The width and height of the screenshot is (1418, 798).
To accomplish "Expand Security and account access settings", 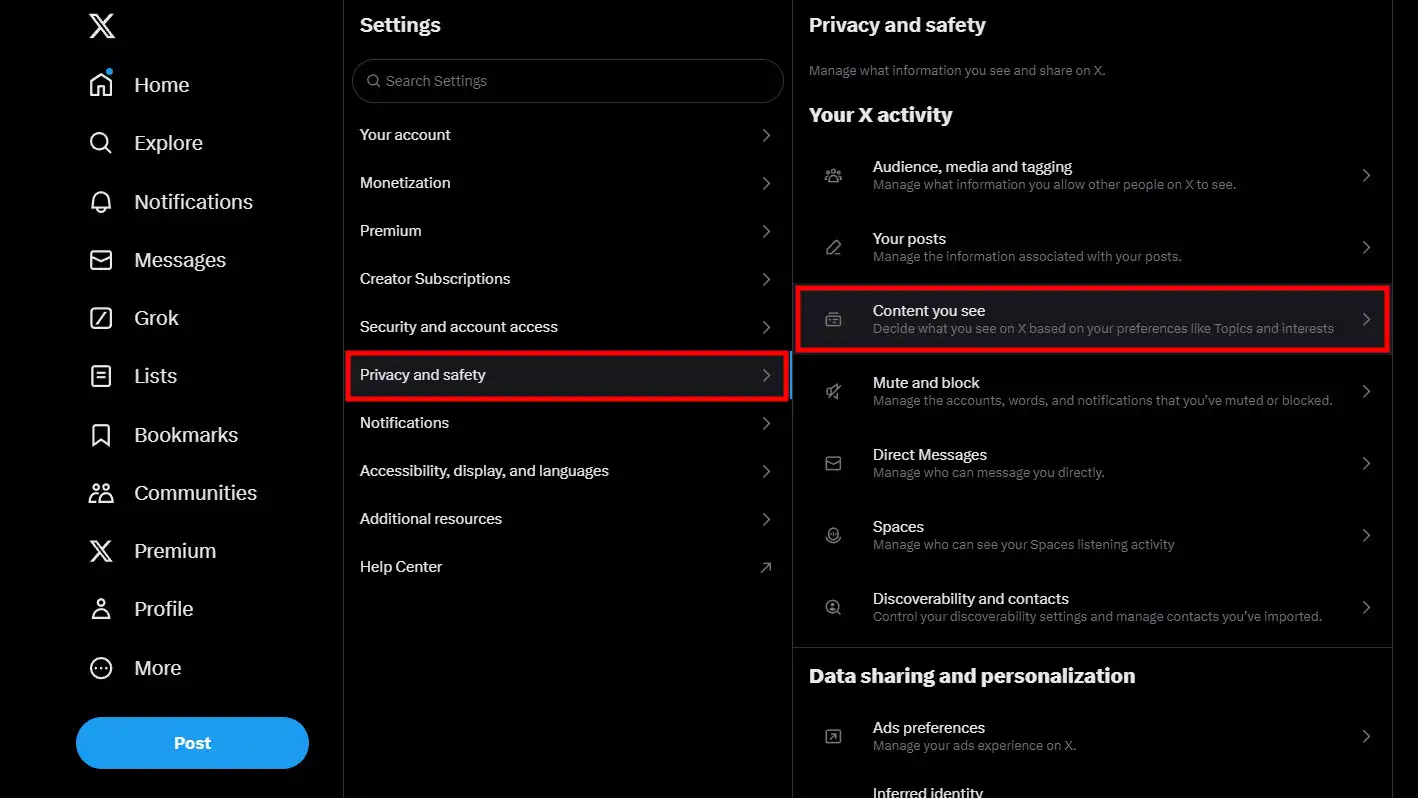I will point(566,327).
